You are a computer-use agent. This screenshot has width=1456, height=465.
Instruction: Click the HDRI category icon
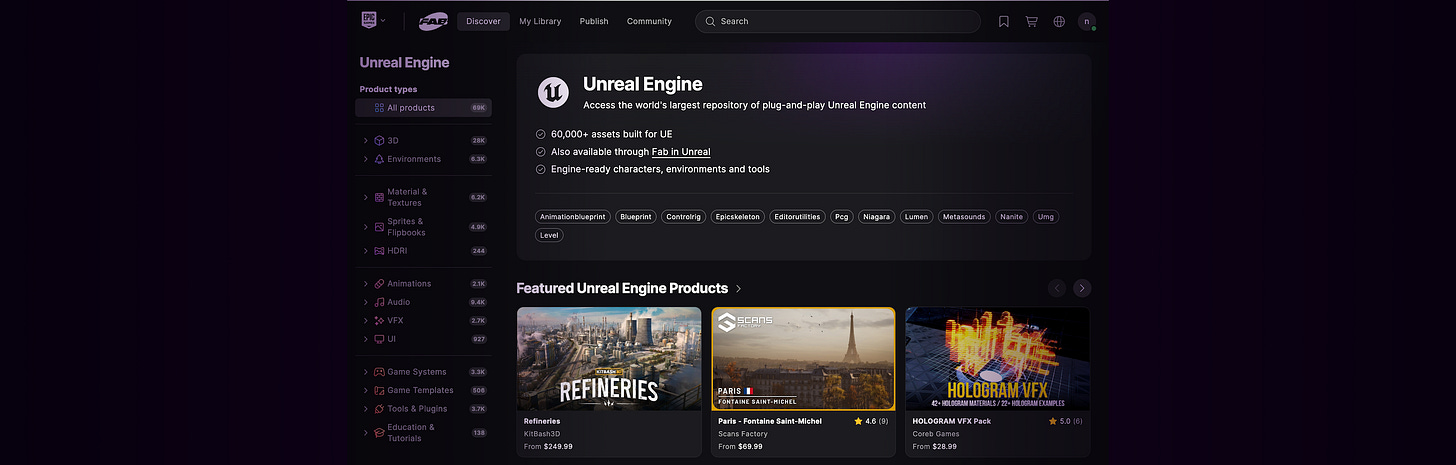coord(379,251)
